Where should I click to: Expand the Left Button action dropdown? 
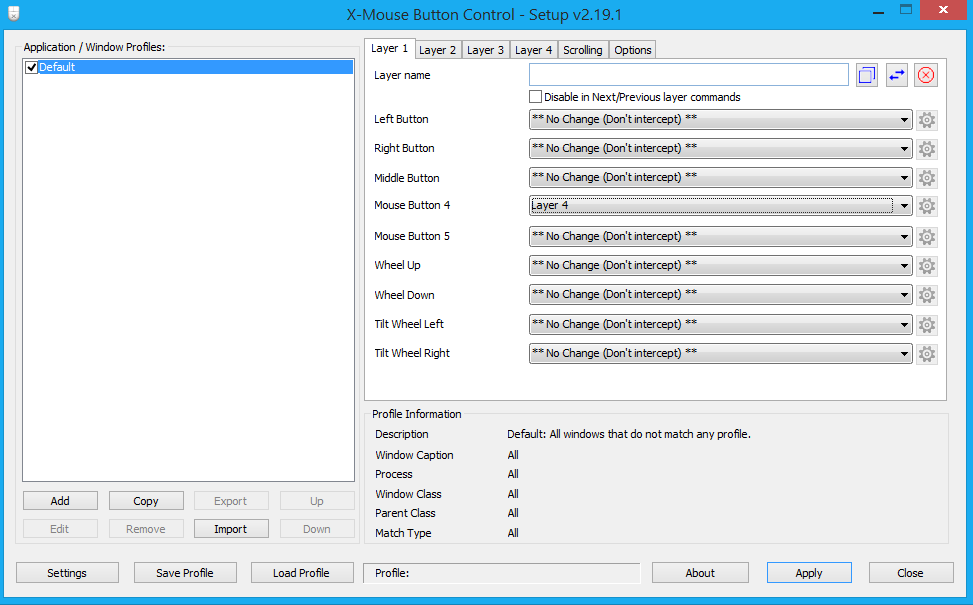[x=720, y=119]
